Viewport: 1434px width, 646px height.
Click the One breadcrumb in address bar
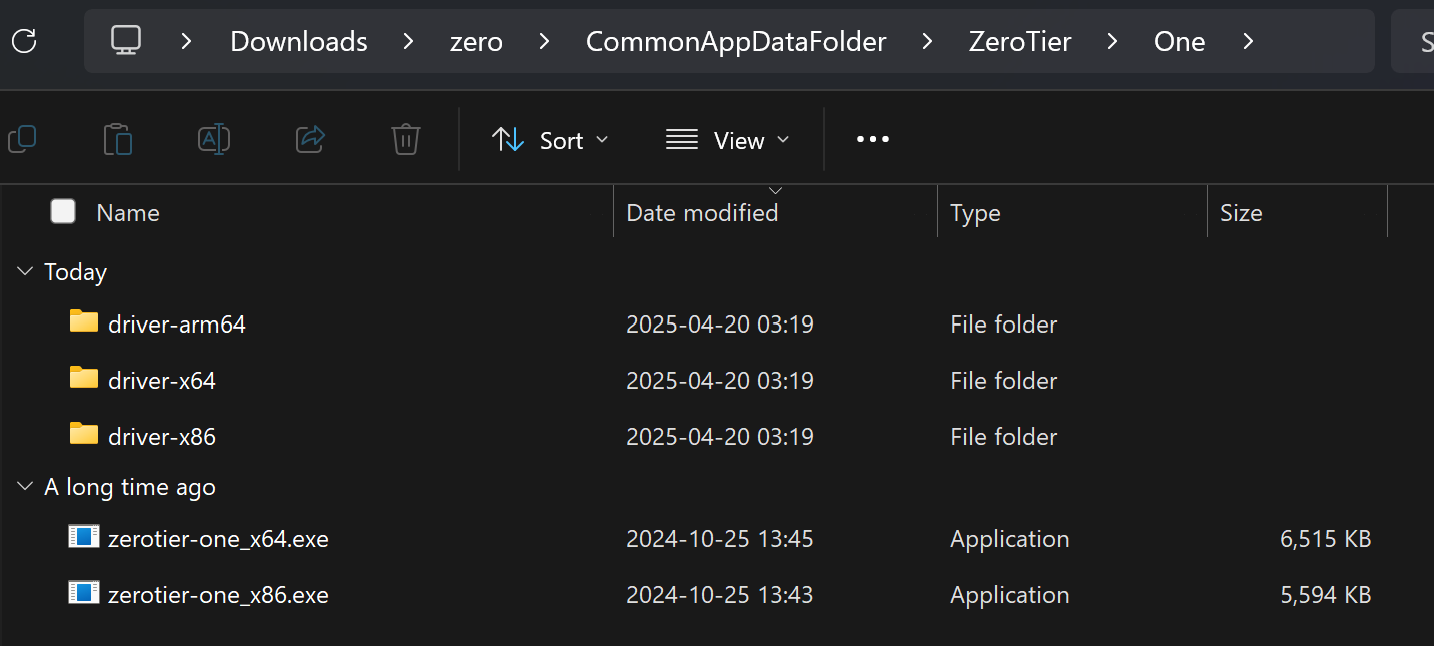[1179, 41]
